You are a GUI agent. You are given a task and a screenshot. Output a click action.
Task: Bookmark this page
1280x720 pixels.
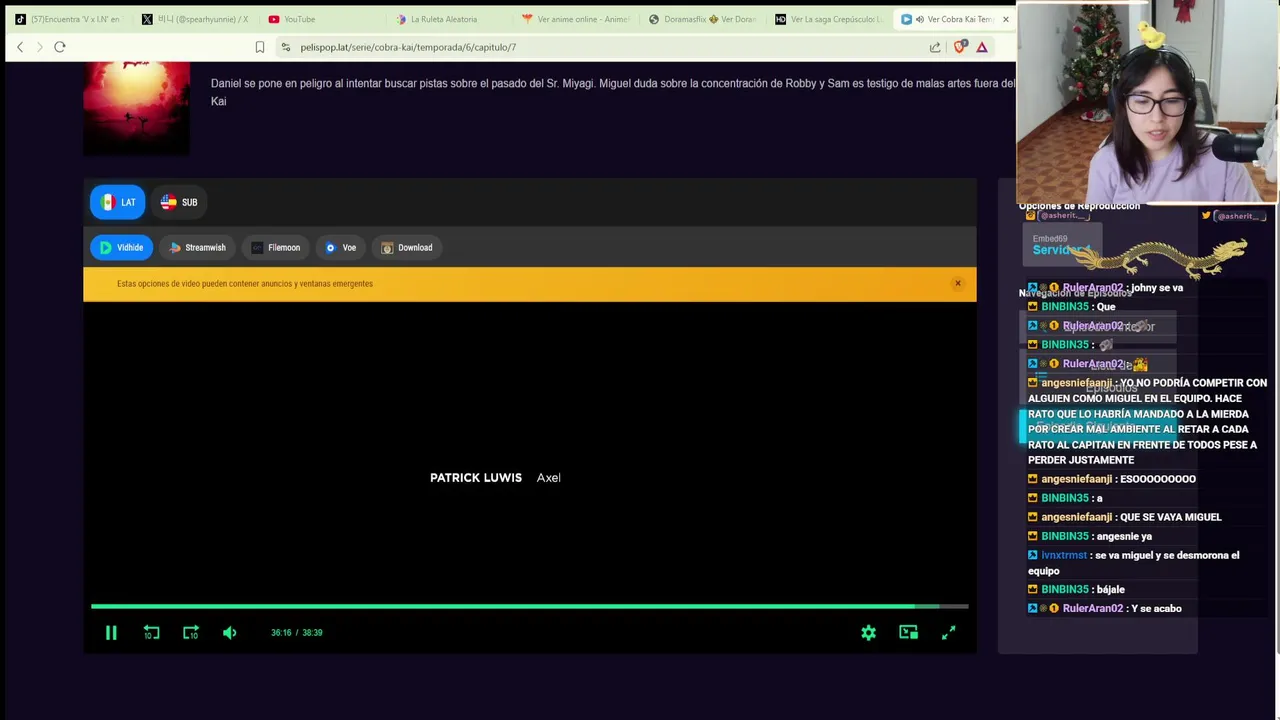[x=260, y=47]
